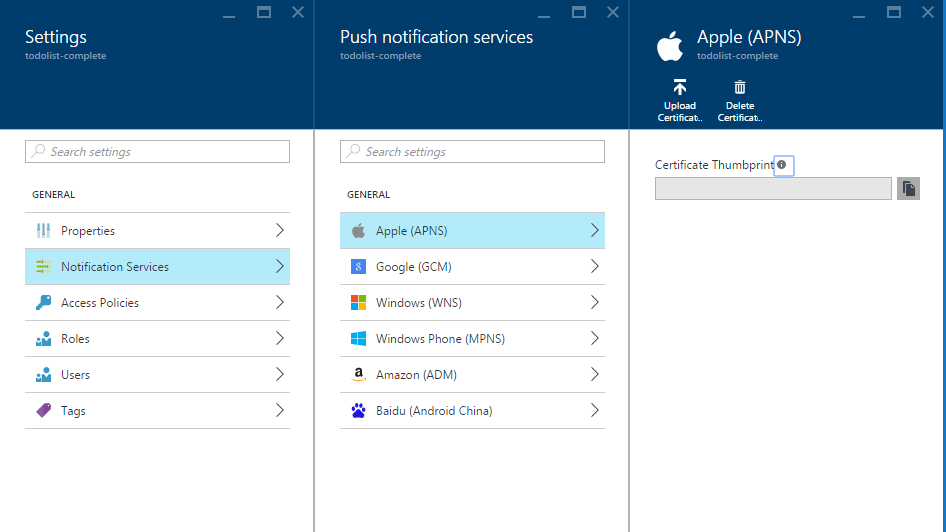Copy the certificate thumbprint to clipboard
The height and width of the screenshot is (532, 946).
pos(909,189)
